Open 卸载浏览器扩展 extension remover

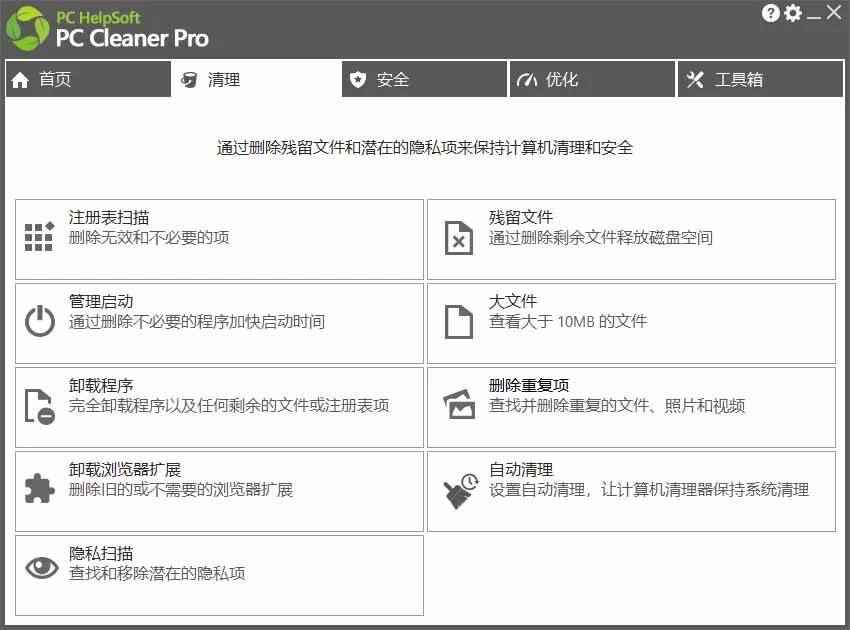(219, 491)
